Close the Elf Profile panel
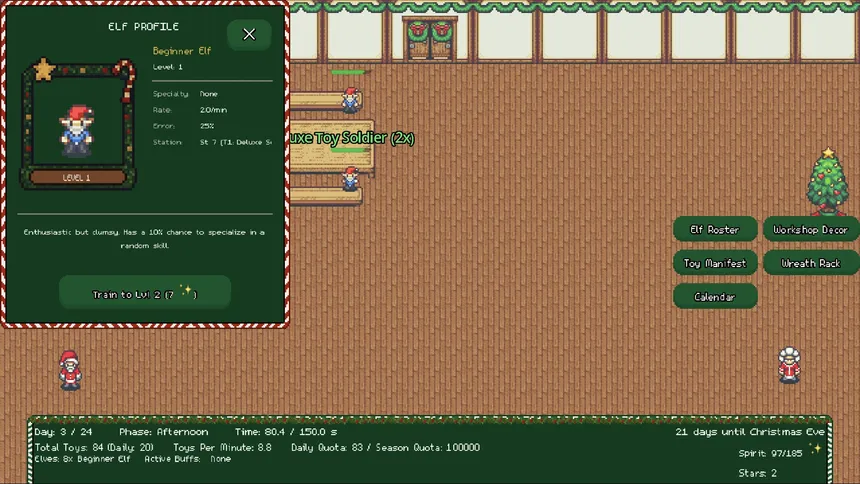This screenshot has height=484, width=860. [x=249, y=35]
